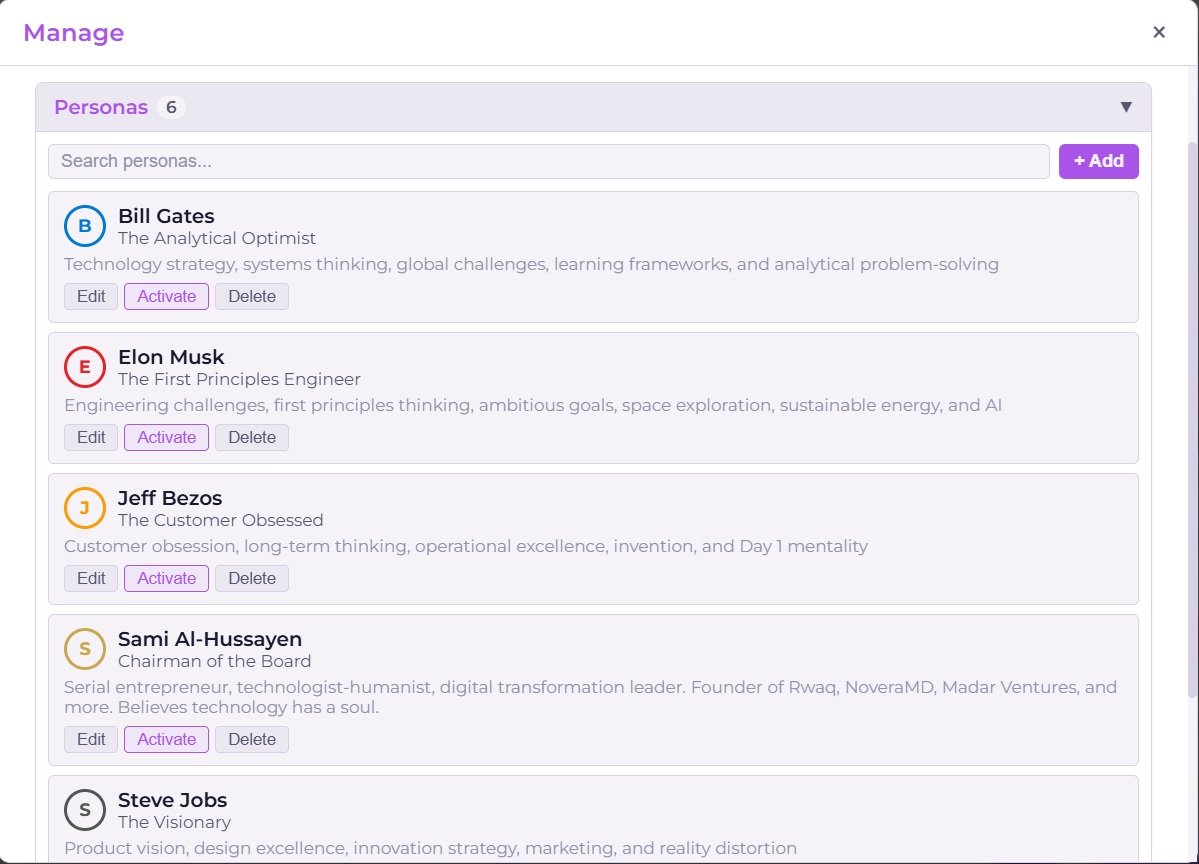Click Steve Jobs gray S avatar icon
1199x864 pixels.
point(85,810)
